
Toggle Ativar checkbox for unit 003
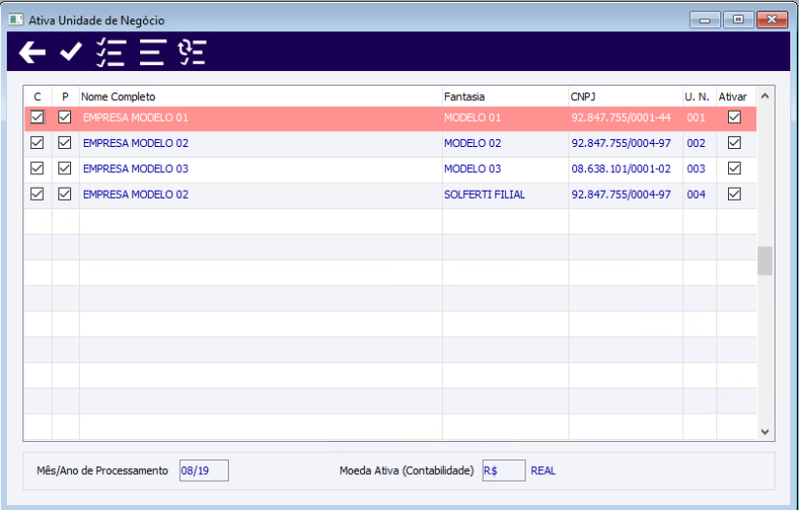pyautogui.click(x=734, y=168)
